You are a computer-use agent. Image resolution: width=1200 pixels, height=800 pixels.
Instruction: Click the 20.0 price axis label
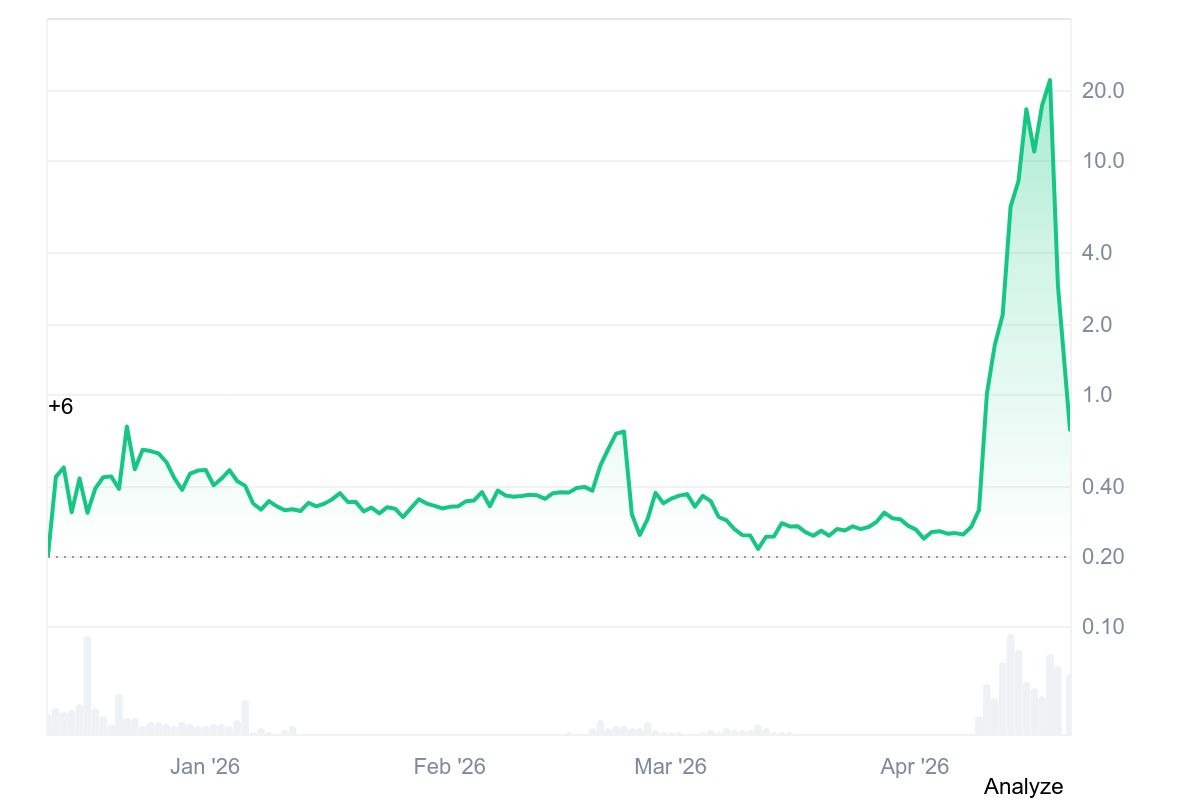pyautogui.click(x=1103, y=91)
